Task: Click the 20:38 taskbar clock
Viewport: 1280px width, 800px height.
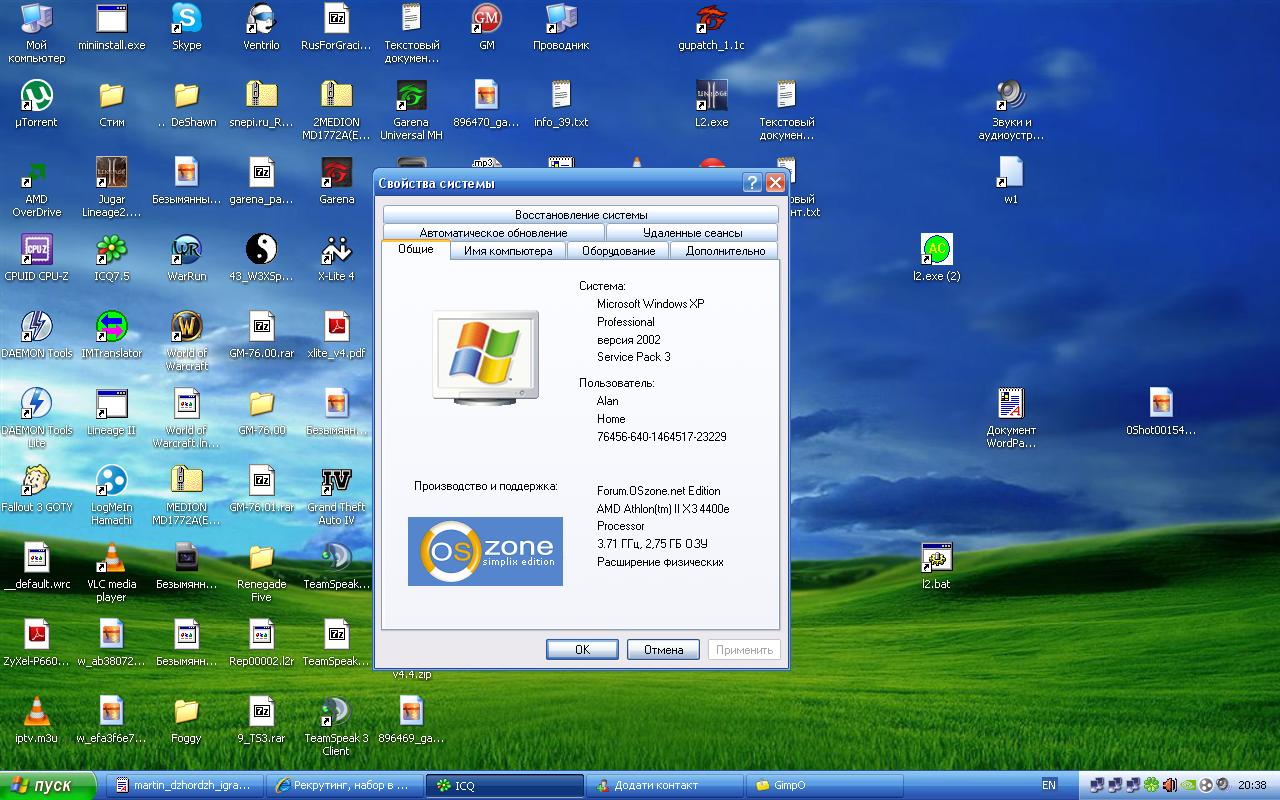Action: [1253, 785]
